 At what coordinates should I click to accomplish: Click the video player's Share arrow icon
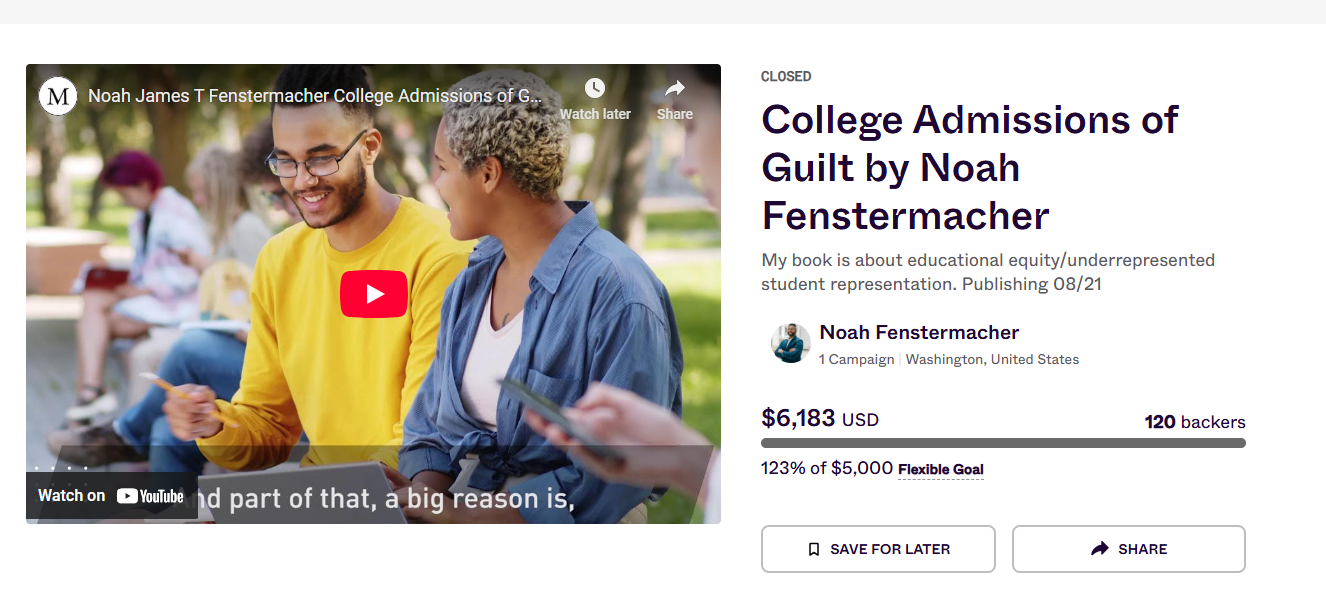[675, 89]
